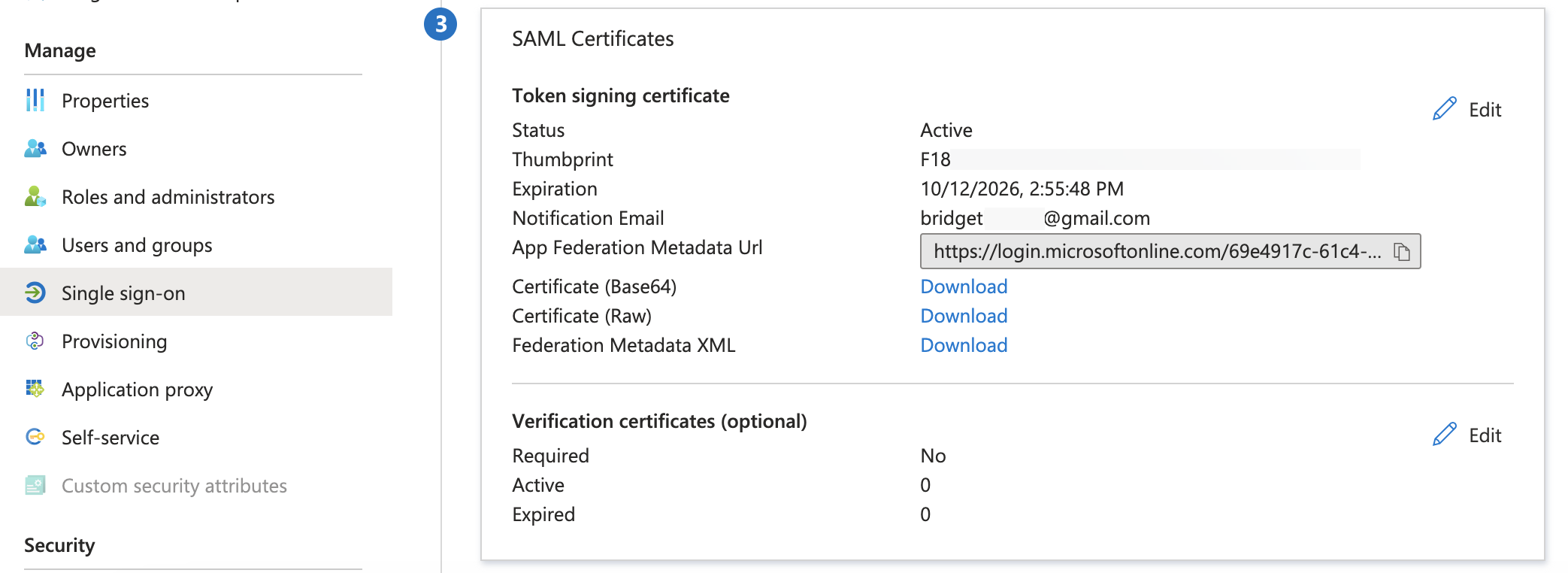
Task: Click the Properties sidebar icon
Action: click(x=35, y=100)
